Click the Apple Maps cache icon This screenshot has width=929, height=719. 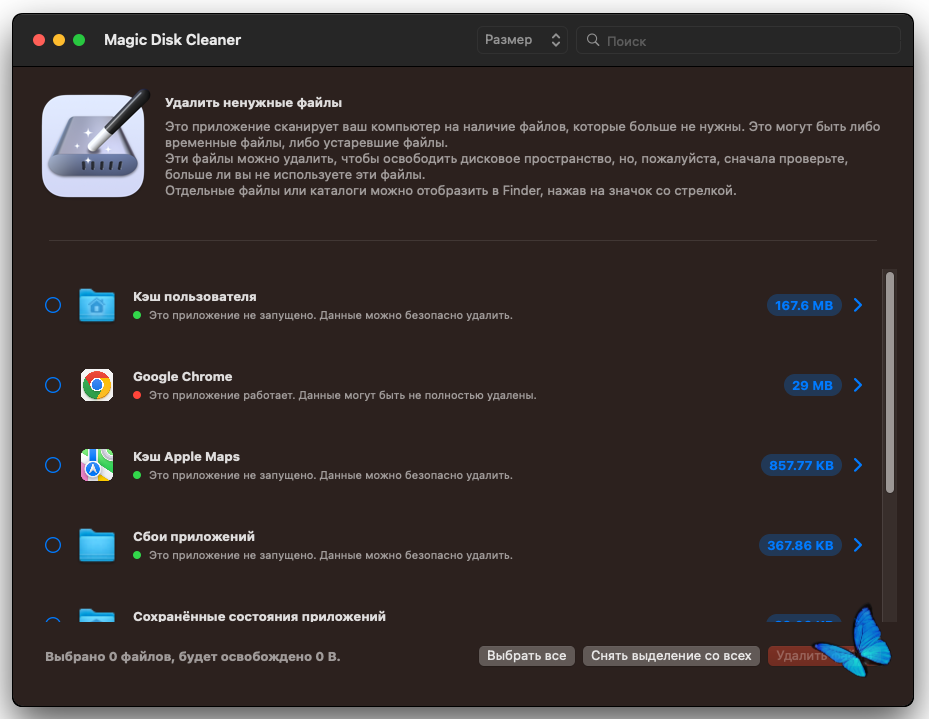(x=97, y=465)
